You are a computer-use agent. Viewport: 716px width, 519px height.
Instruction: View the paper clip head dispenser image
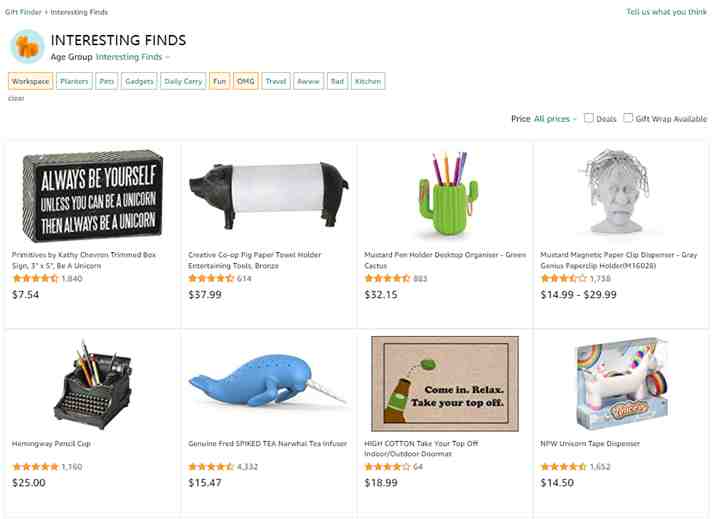(615, 191)
